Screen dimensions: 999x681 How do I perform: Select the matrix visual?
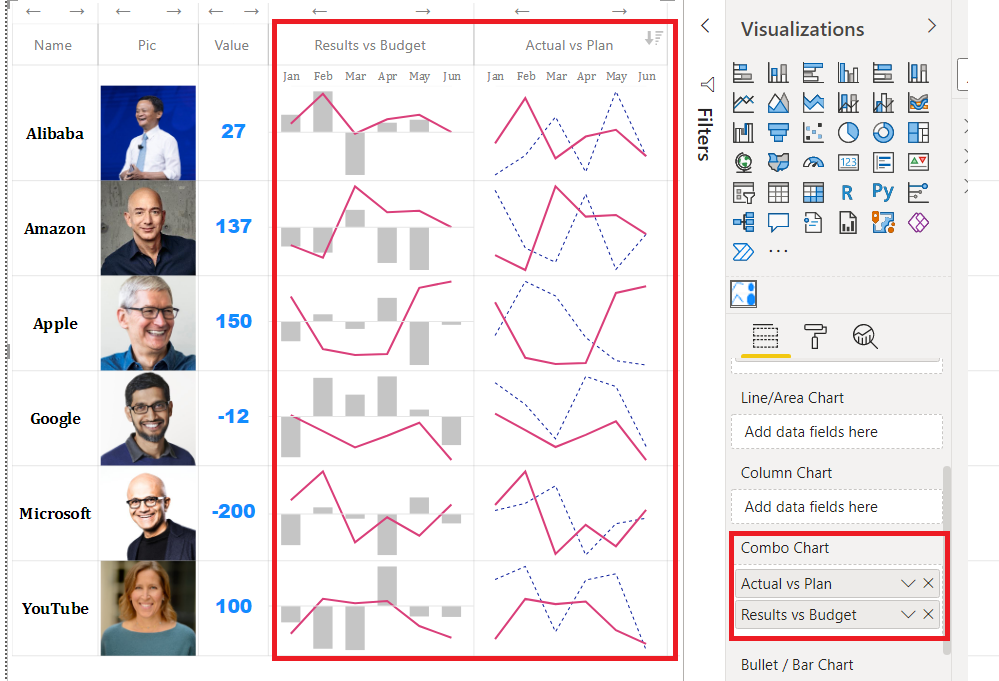tap(813, 192)
